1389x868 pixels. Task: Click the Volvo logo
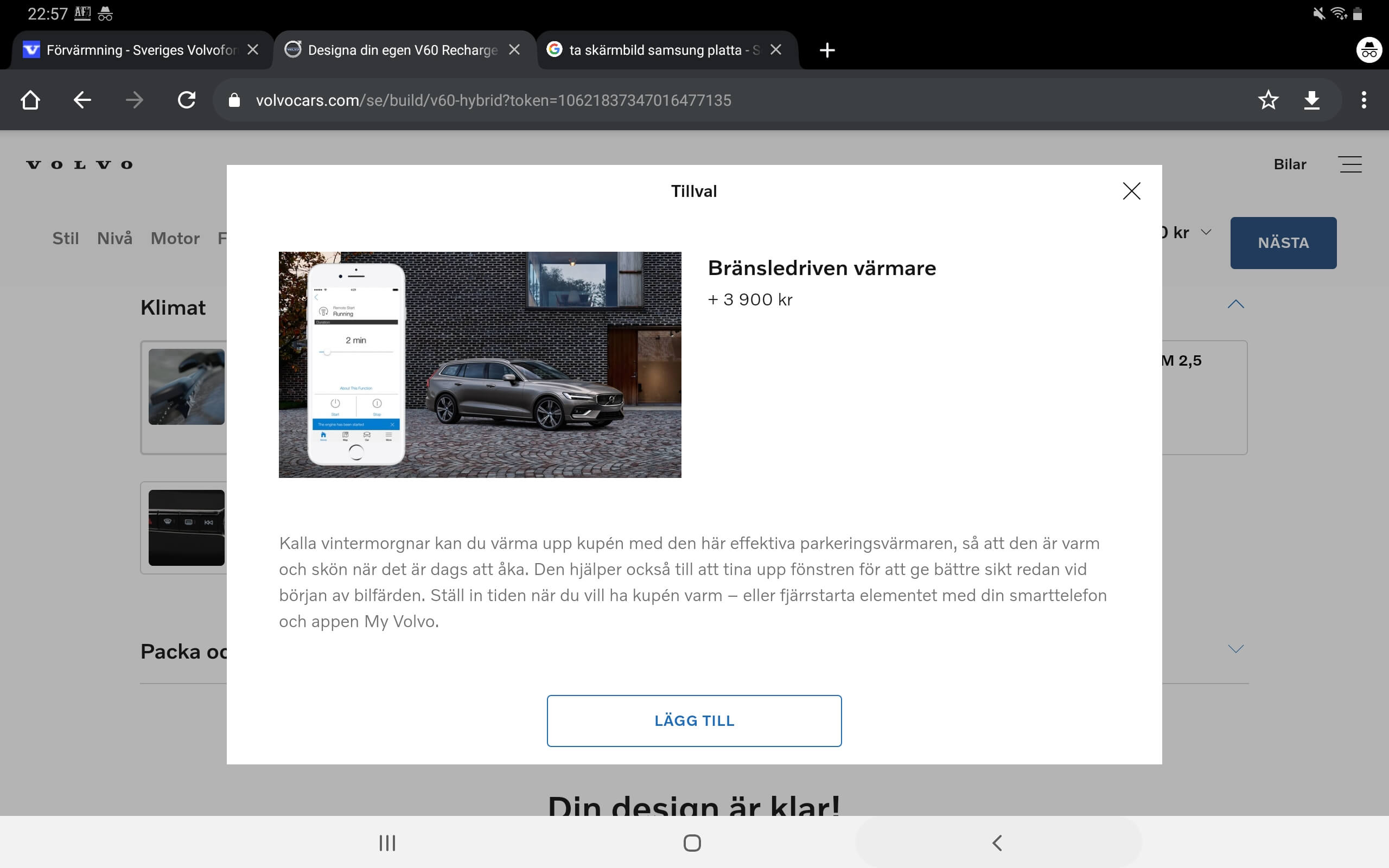(x=79, y=165)
